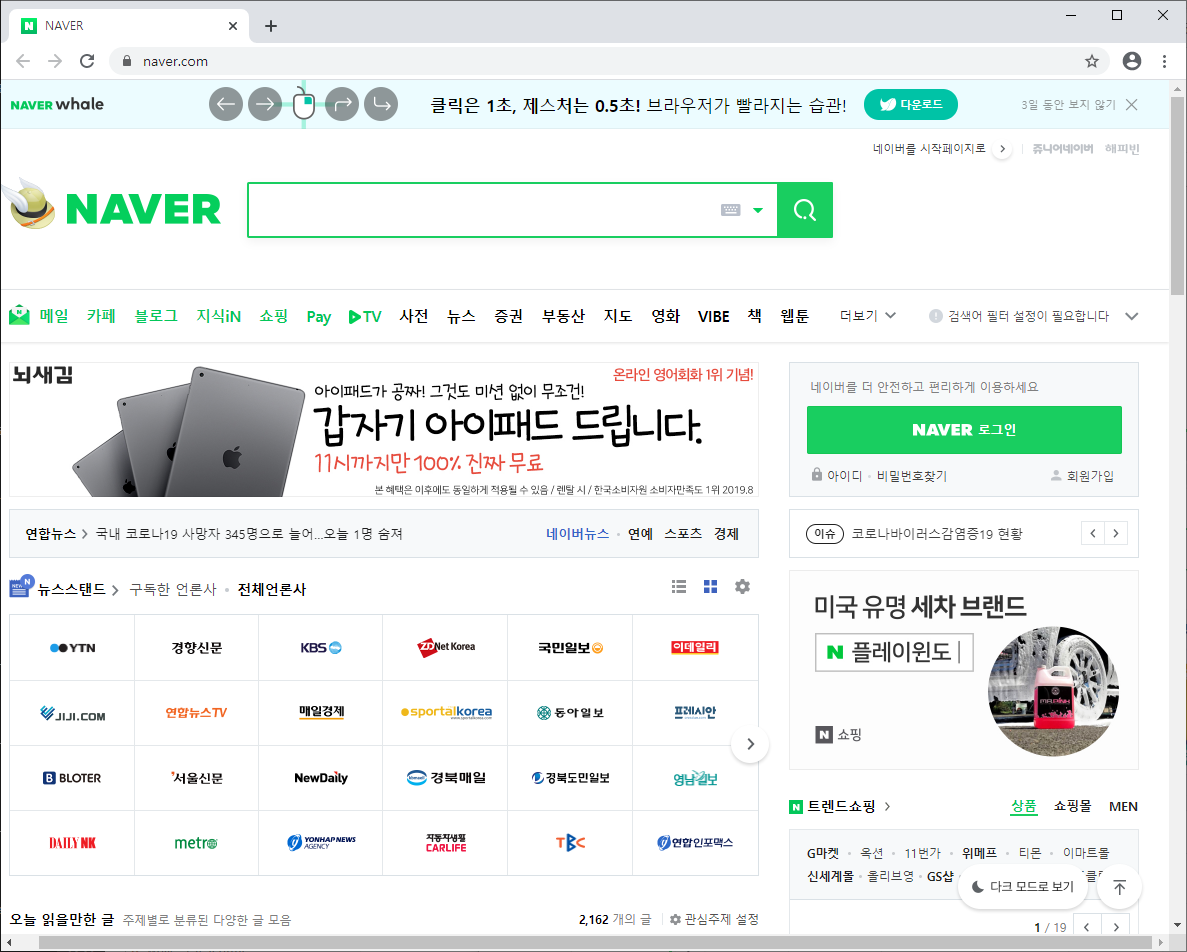
Task: Click the NAVER 로그인 green button
Action: pyautogui.click(x=964, y=430)
